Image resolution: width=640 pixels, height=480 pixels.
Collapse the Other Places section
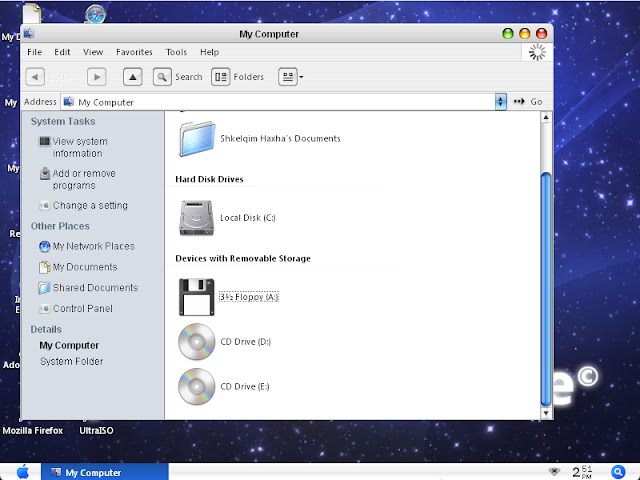coord(62,226)
